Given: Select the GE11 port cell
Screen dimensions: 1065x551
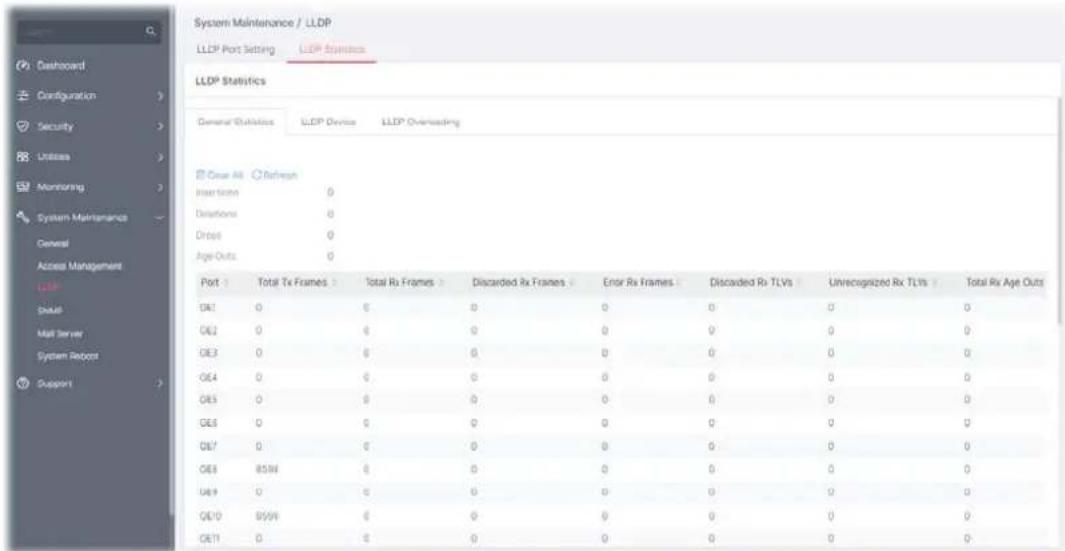Looking at the screenshot, I should click(211, 538).
